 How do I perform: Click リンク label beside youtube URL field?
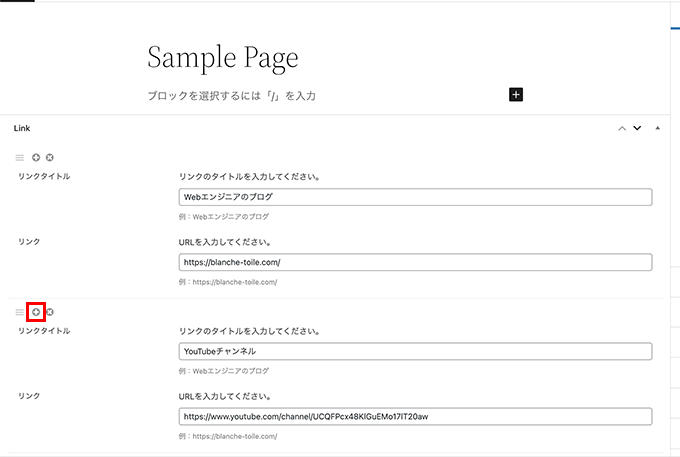point(29,396)
